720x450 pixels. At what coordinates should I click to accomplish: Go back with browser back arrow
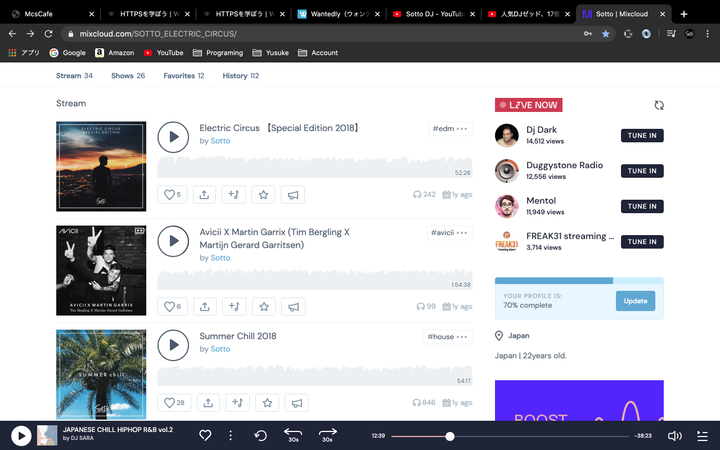12,34
